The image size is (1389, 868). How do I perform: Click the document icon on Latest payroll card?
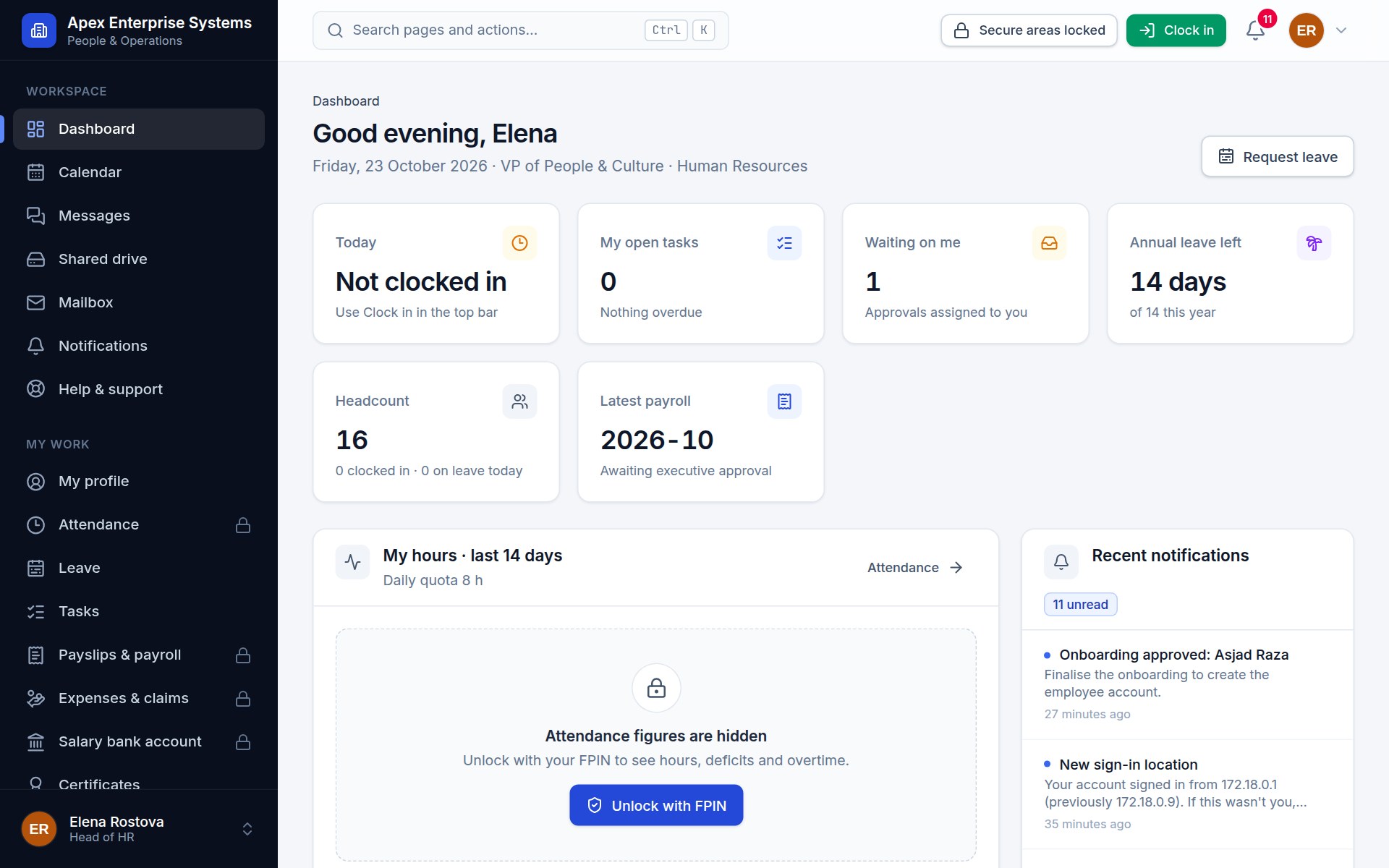784,401
